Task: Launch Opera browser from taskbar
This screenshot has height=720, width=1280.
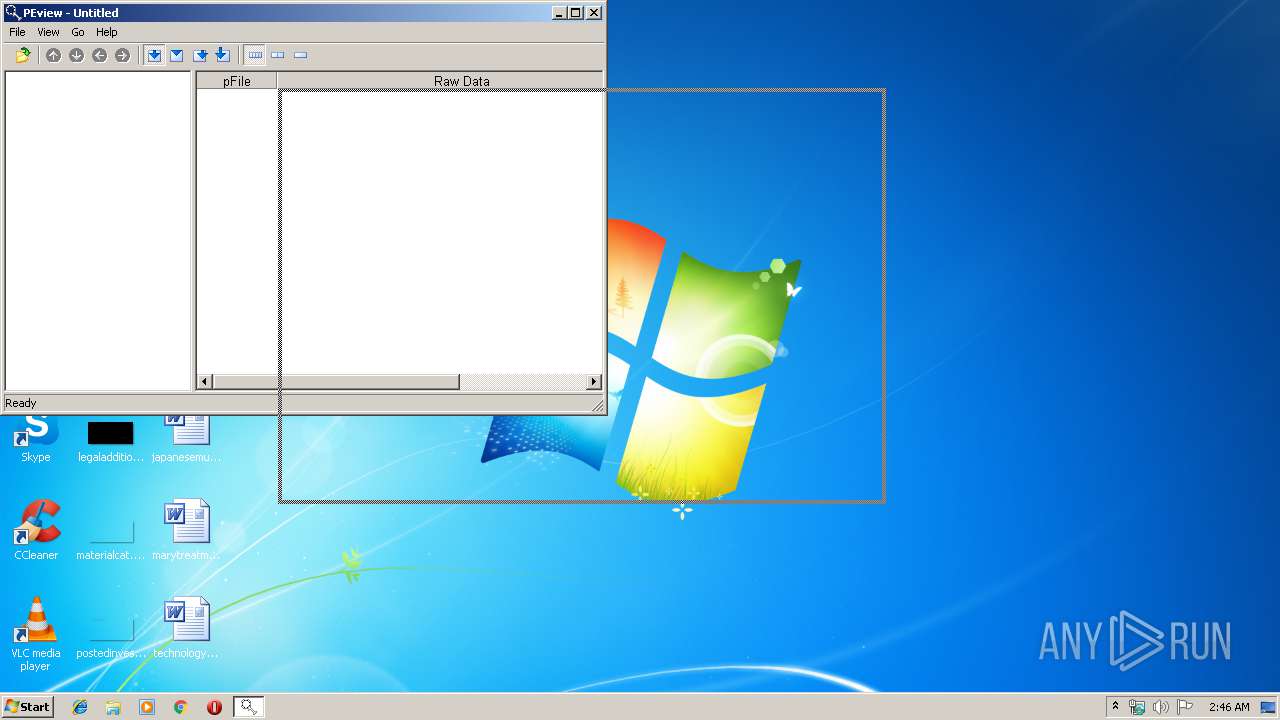Action: [x=214, y=707]
